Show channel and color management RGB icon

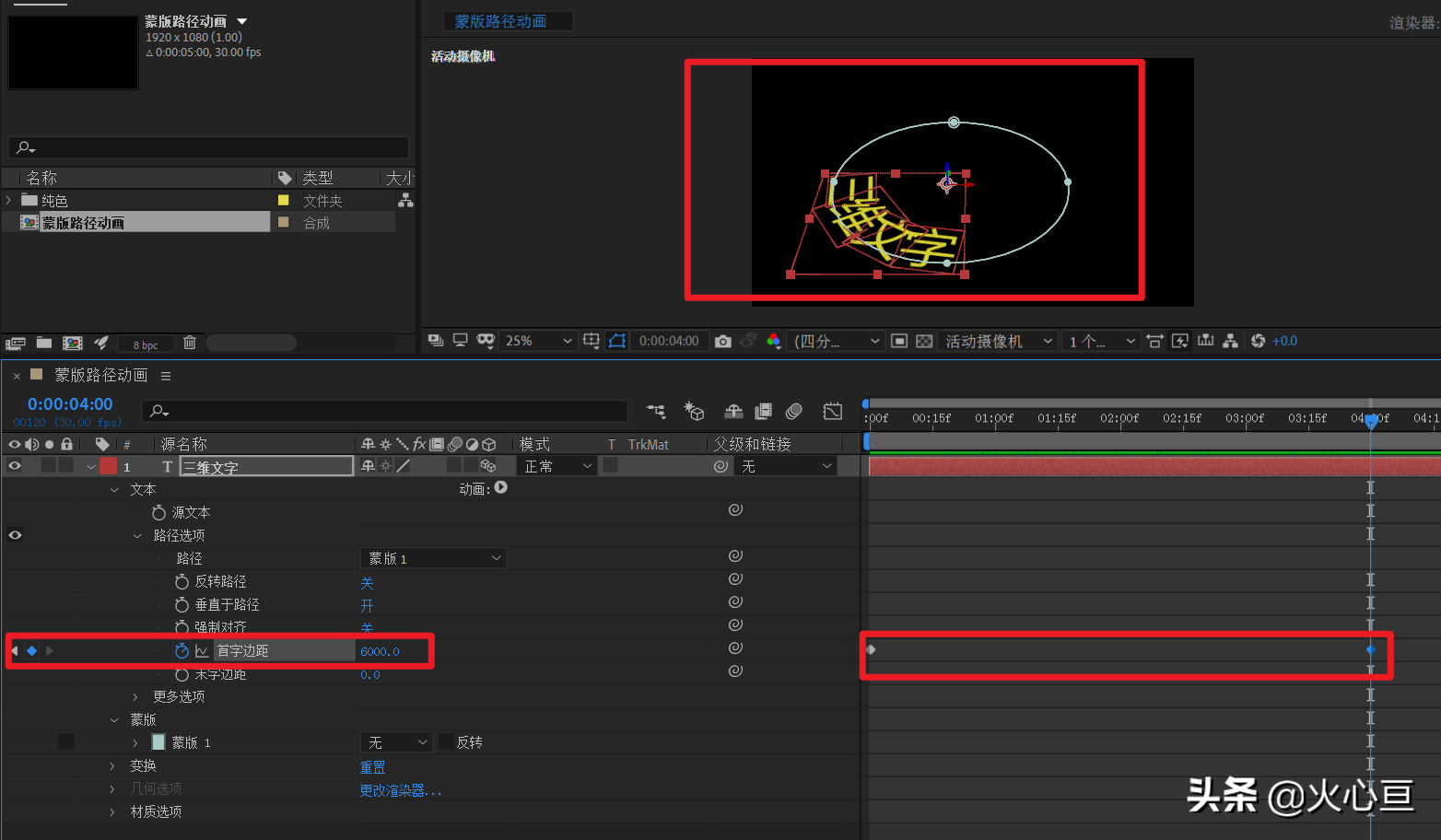pyautogui.click(x=773, y=341)
